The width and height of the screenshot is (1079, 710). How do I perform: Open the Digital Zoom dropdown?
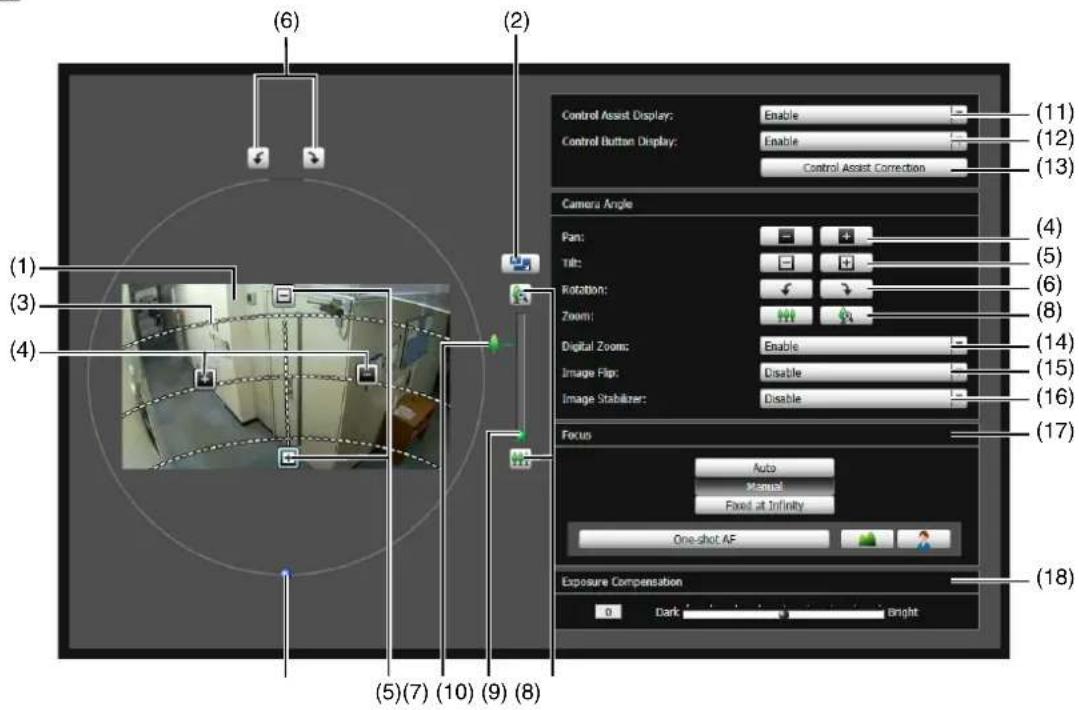(863, 346)
